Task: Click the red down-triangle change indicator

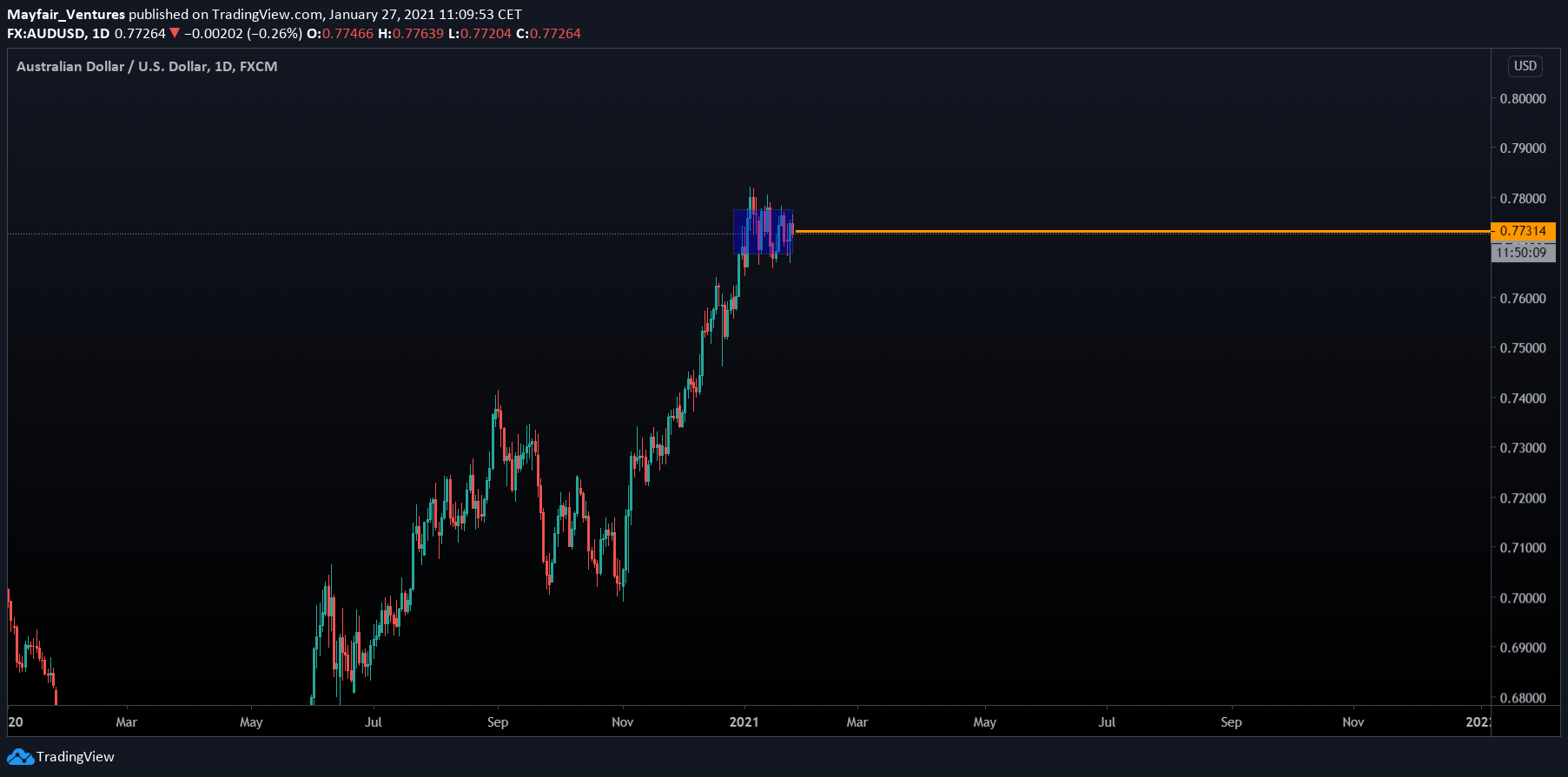Action: (175, 34)
